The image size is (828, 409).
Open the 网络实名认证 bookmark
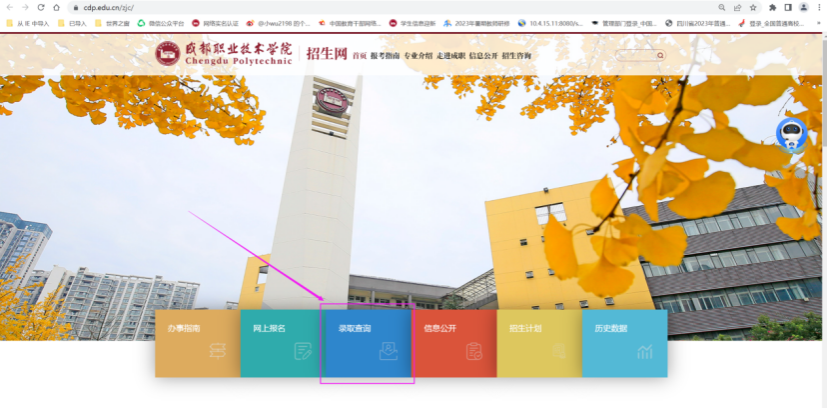[x=215, y=23]
